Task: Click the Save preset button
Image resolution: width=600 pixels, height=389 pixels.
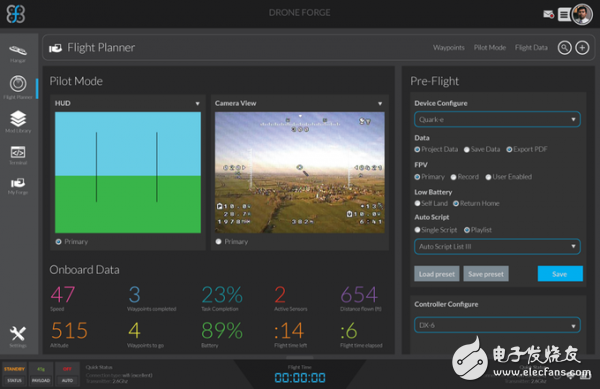Action: click(486, 274)
